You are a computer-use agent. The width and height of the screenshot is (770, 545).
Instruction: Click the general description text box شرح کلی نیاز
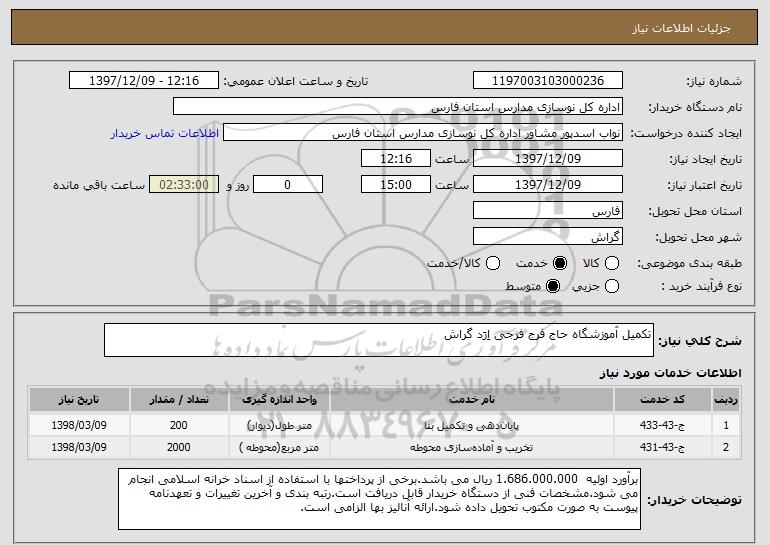pos(379,340)
